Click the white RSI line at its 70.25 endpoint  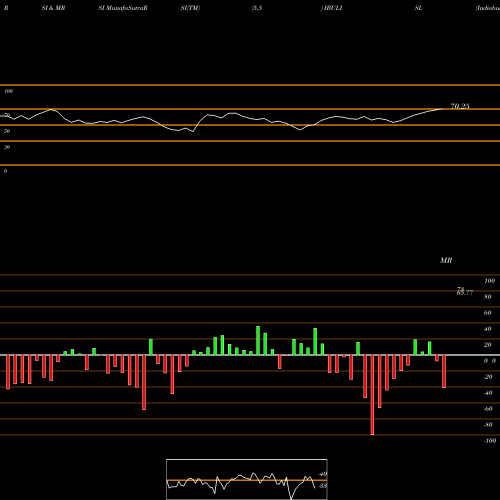[x=443, y=108]
